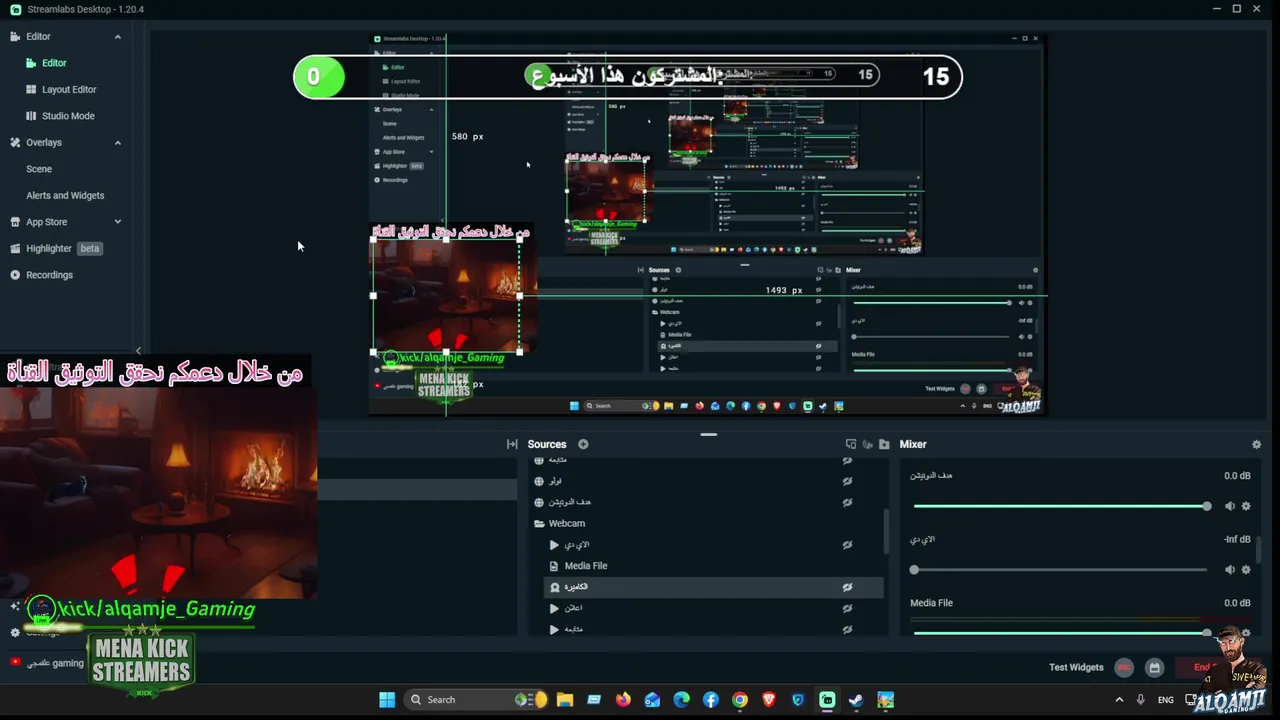Open Steam from the taskbar
The image size is (1280, 720).
pos(856,699)
